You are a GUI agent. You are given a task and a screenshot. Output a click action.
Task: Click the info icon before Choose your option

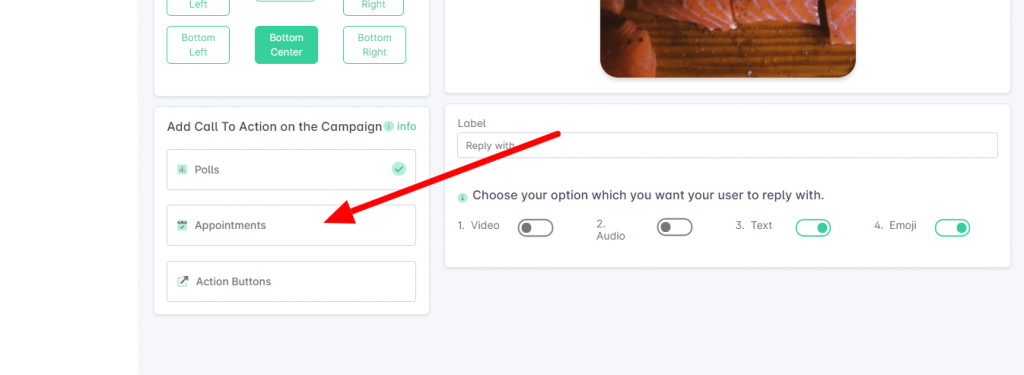point(462,197)
